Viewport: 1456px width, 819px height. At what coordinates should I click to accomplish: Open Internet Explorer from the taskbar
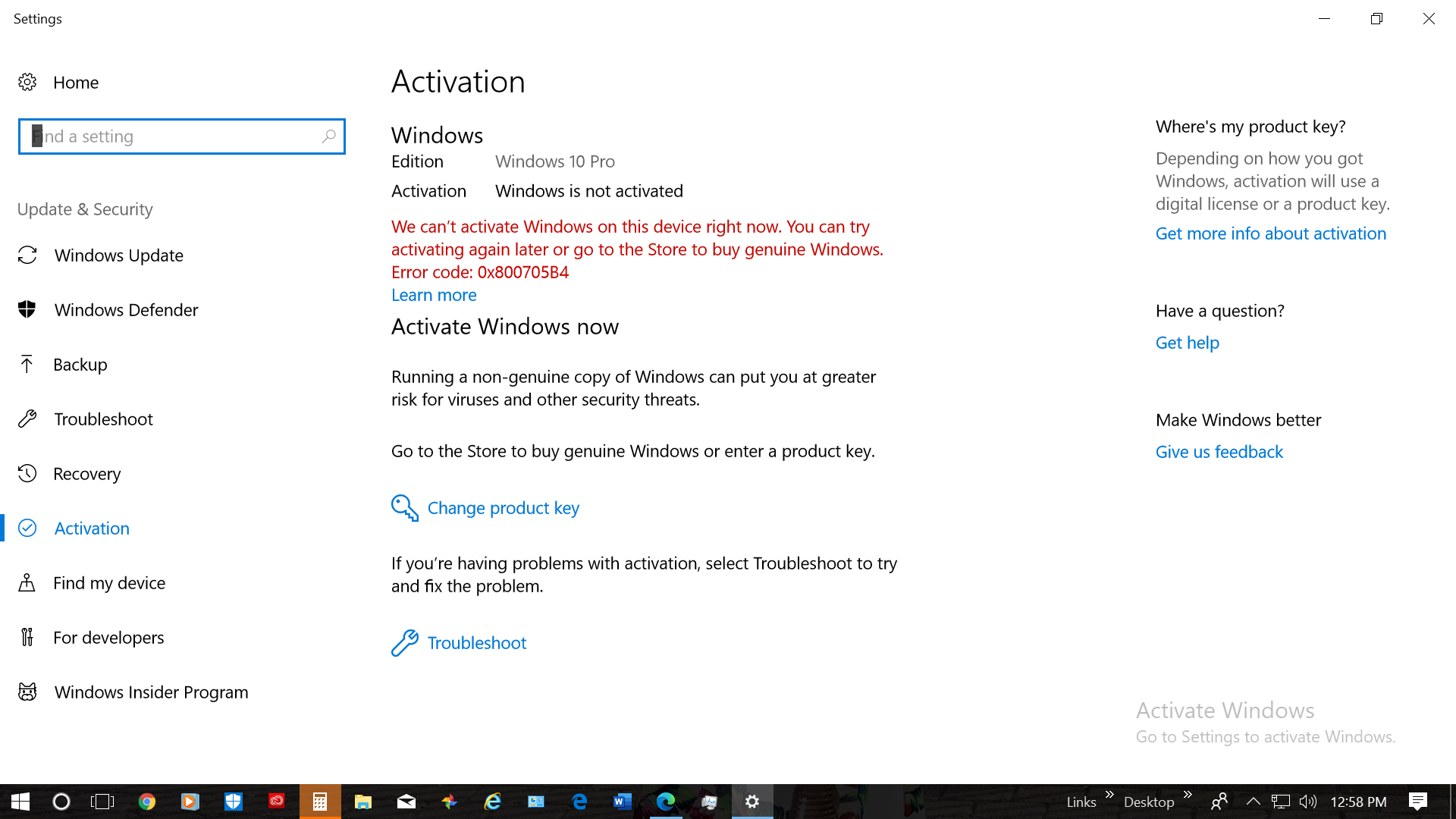click(x=493, y=802)
